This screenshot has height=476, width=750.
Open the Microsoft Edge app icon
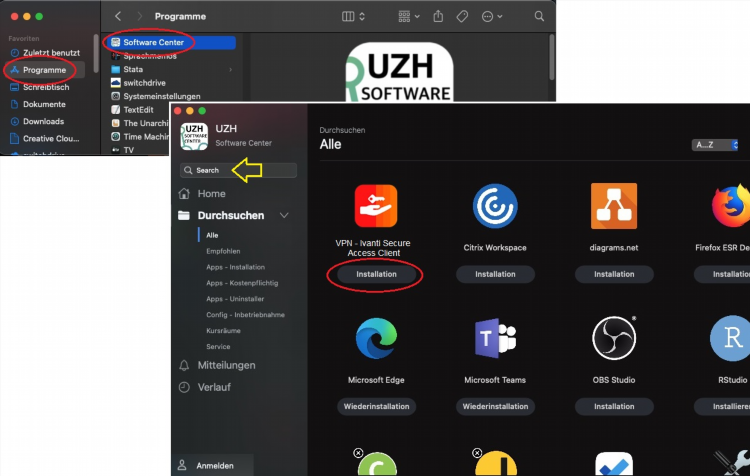pos(376,338)
